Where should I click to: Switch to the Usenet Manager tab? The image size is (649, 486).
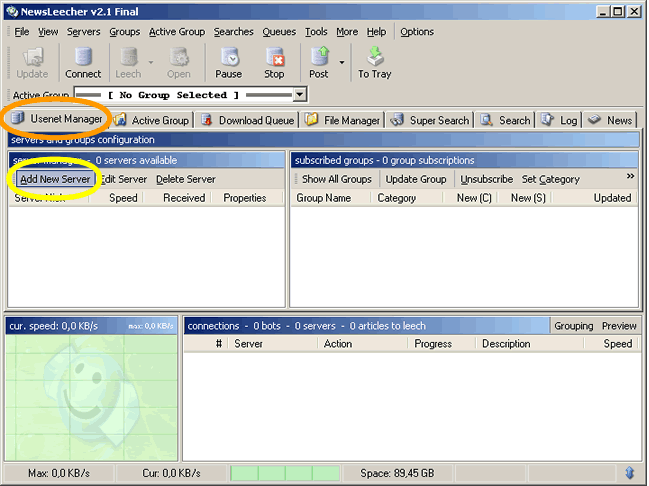coord(57,119)
